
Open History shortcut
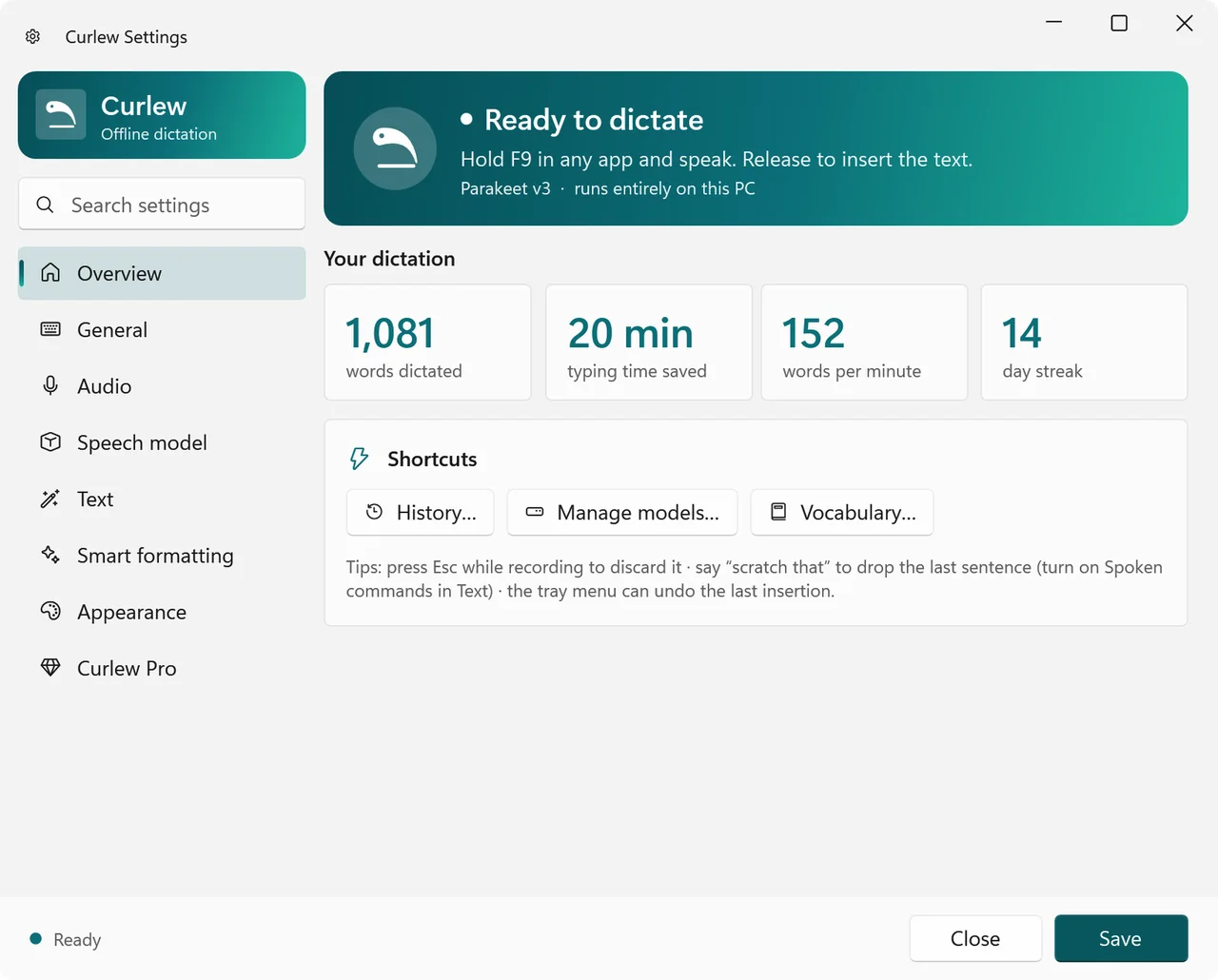(x=421, y=512)
